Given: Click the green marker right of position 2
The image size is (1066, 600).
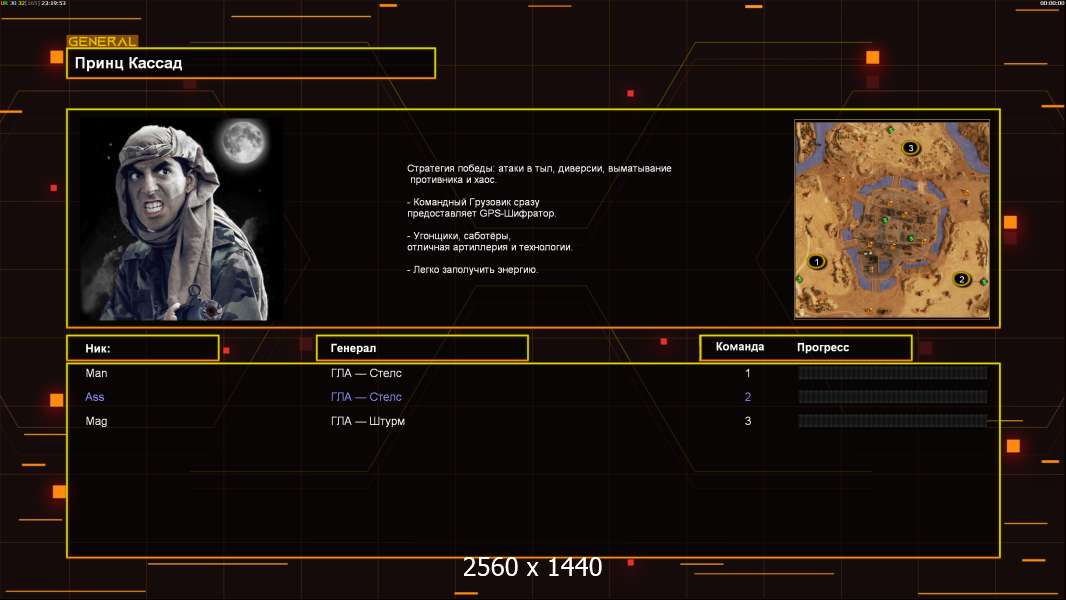Looking at the screenshot, I should (x=984, y=283).
